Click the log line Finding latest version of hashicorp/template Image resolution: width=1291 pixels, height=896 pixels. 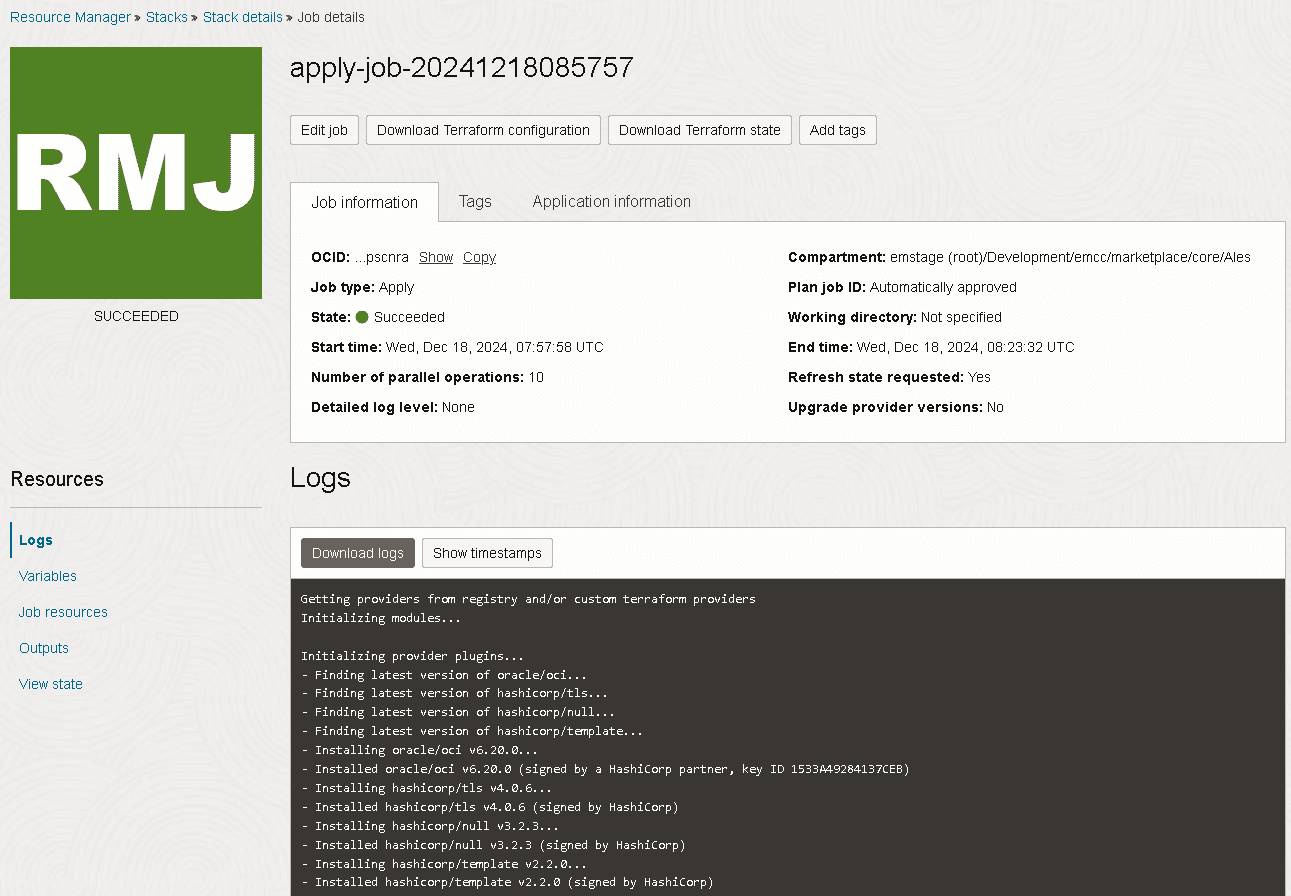point(472,732)
